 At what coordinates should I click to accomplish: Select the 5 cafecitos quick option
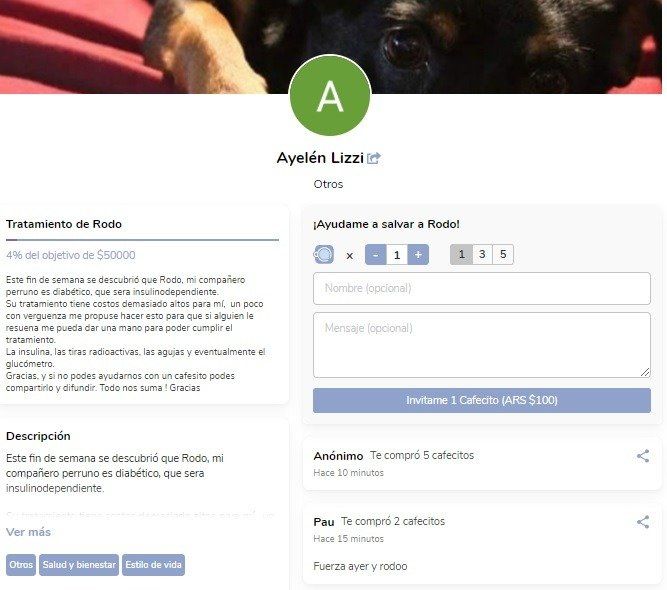tap(503, 254)
